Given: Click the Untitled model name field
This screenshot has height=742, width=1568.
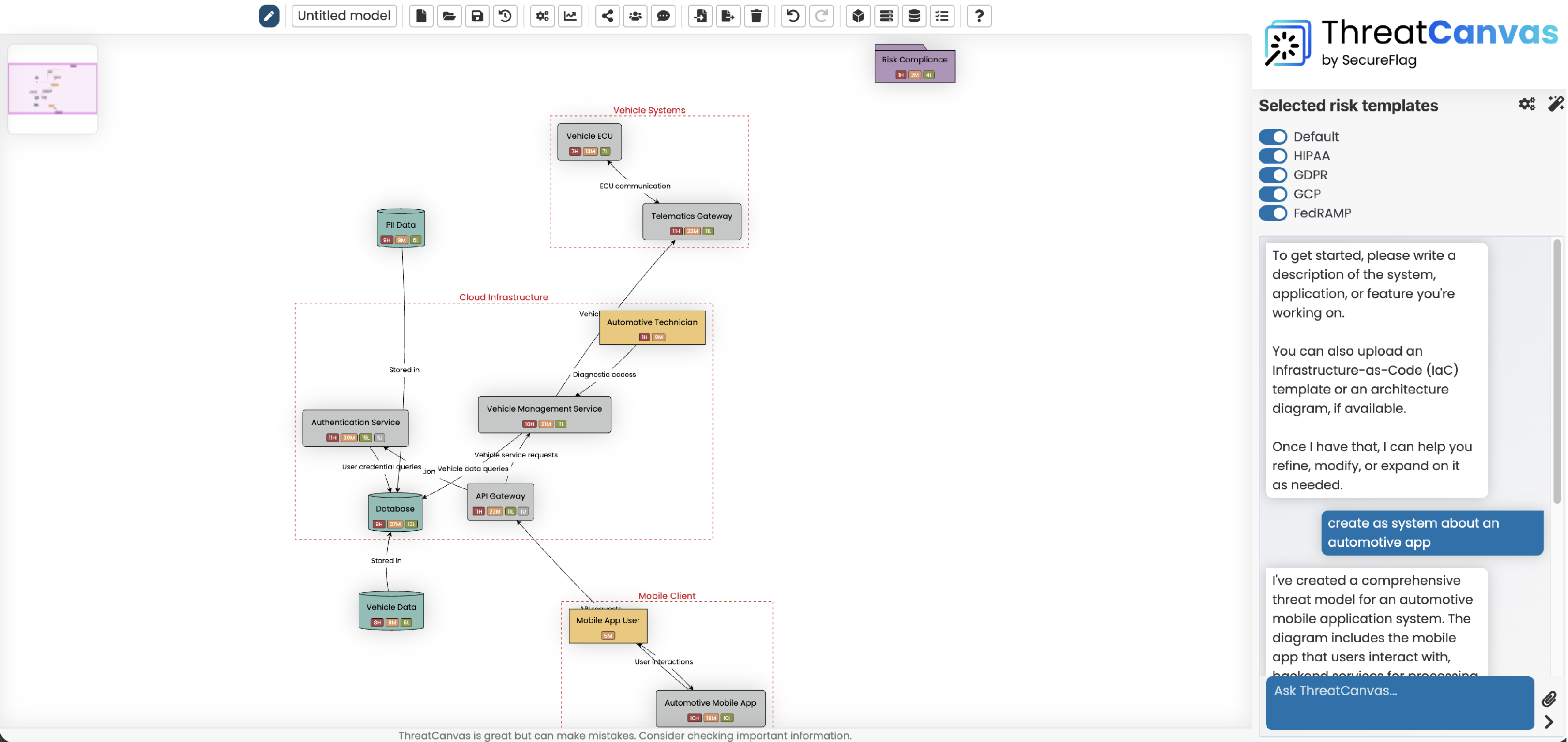Looking at the screenshot, I should pos(344,16).
